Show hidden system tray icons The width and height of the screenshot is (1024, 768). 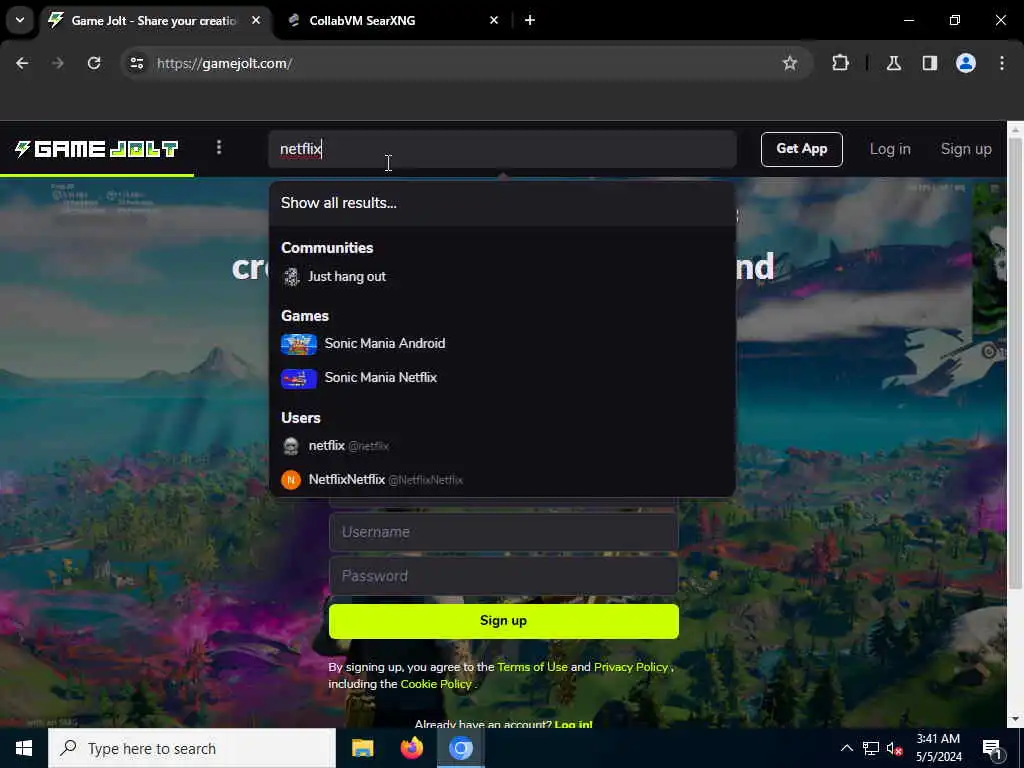tap(846, 748)
